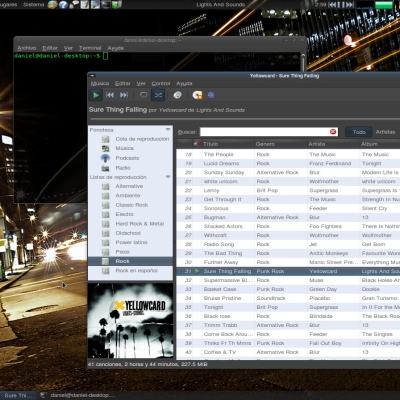Click the image viewer launcher icon in top panel
This screenshot has height=400, width=400.
95,4
